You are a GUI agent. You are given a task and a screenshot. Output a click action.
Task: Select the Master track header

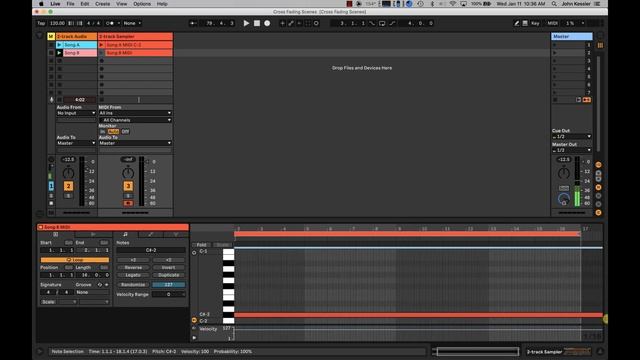pos(571,36)
